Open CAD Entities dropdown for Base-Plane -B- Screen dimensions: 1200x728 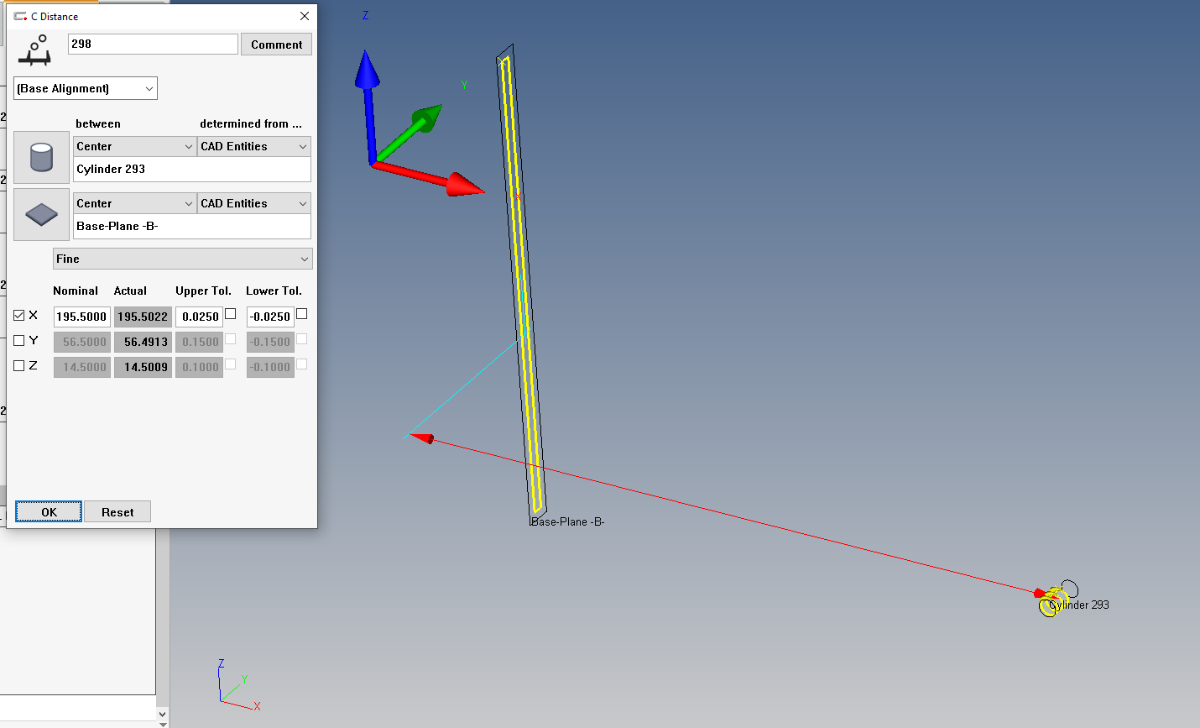[254, 203]
